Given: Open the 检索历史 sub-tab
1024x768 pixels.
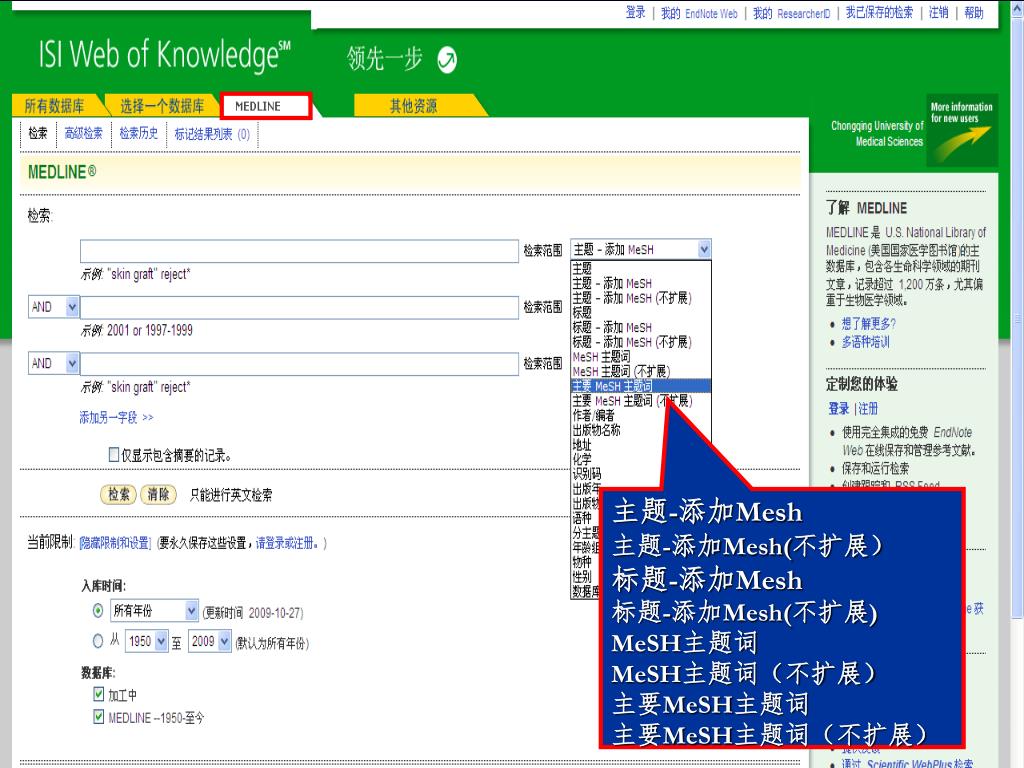Looking at the screenshot, I should [x=138, y=133].
